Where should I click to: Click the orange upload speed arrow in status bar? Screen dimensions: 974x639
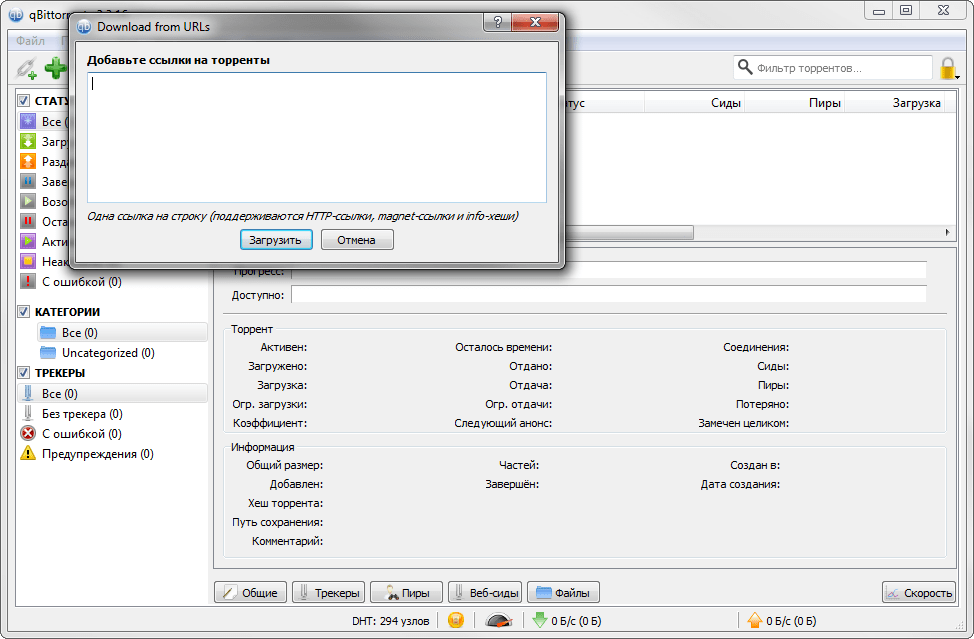[x=755, y=620]
